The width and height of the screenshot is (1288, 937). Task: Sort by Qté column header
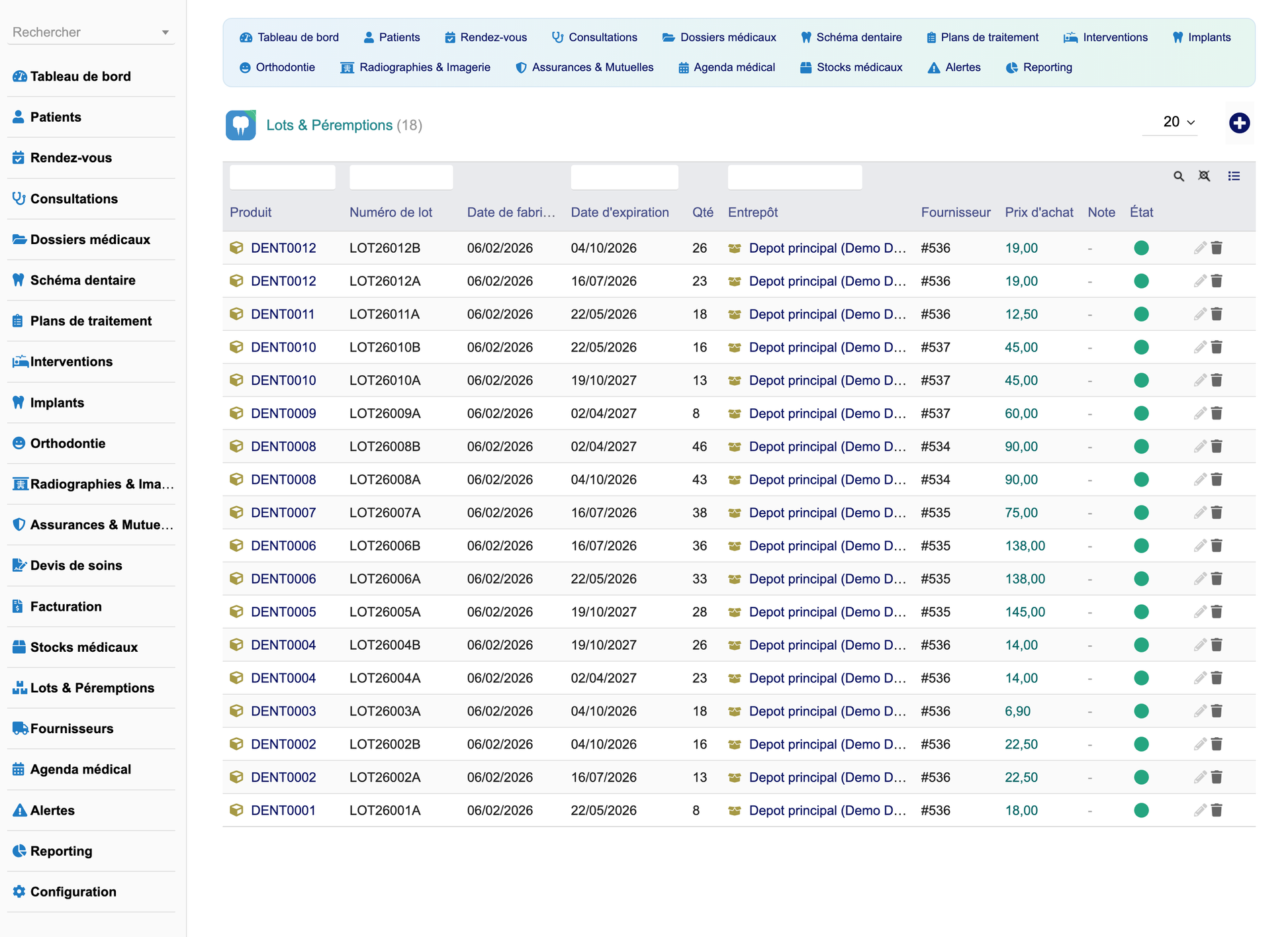coord(703,212)
